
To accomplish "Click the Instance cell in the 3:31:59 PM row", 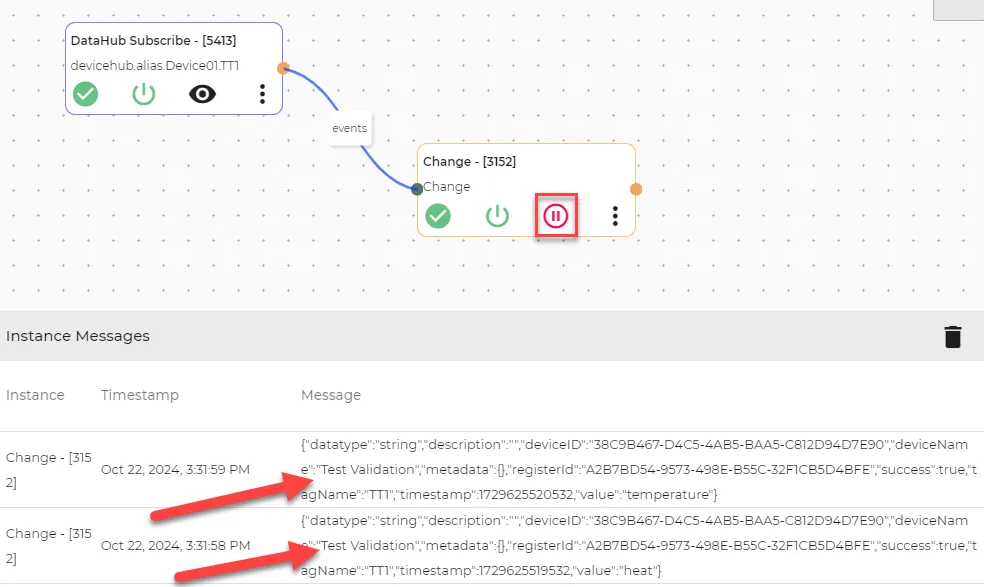I will (x=49, y=470).
